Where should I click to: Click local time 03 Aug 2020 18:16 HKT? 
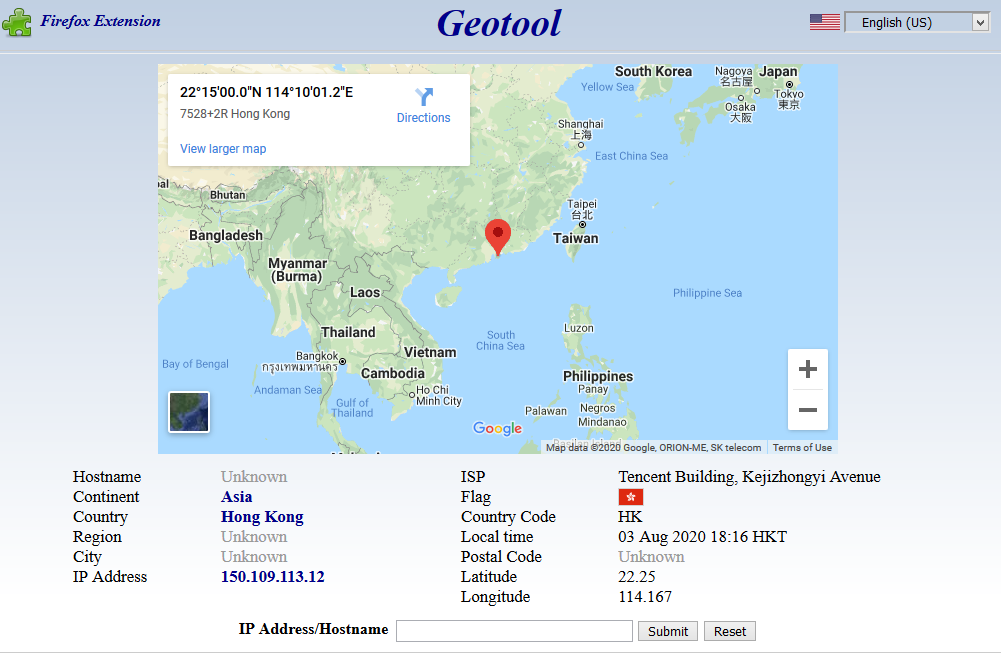(x=702, y=537)
